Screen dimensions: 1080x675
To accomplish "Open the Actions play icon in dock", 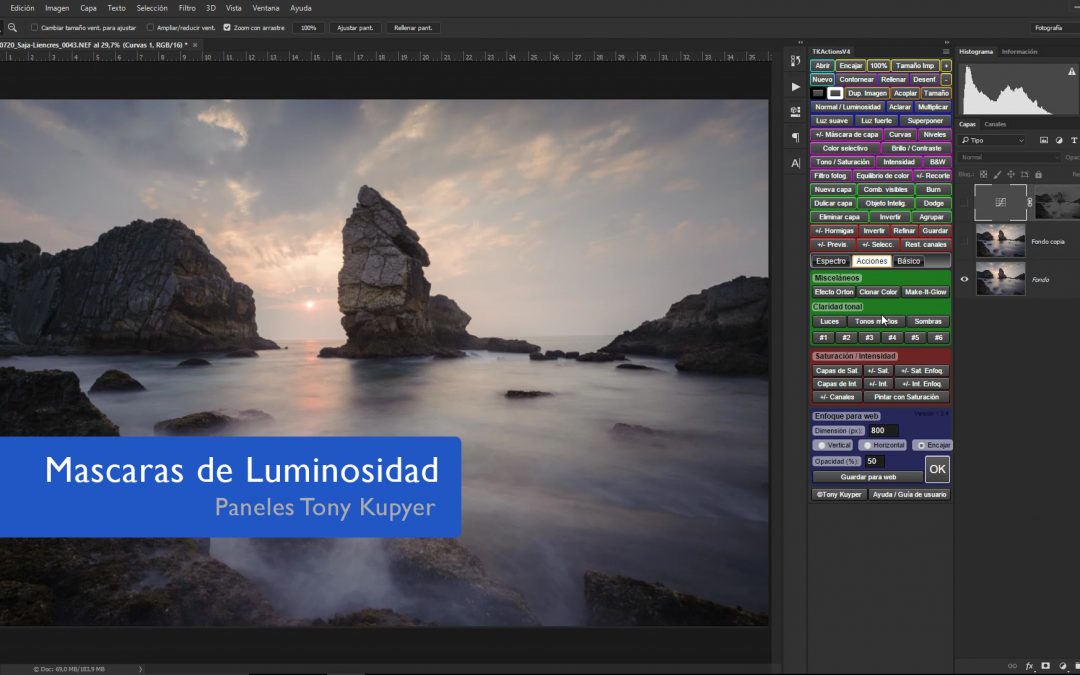I will pos(796,87).
